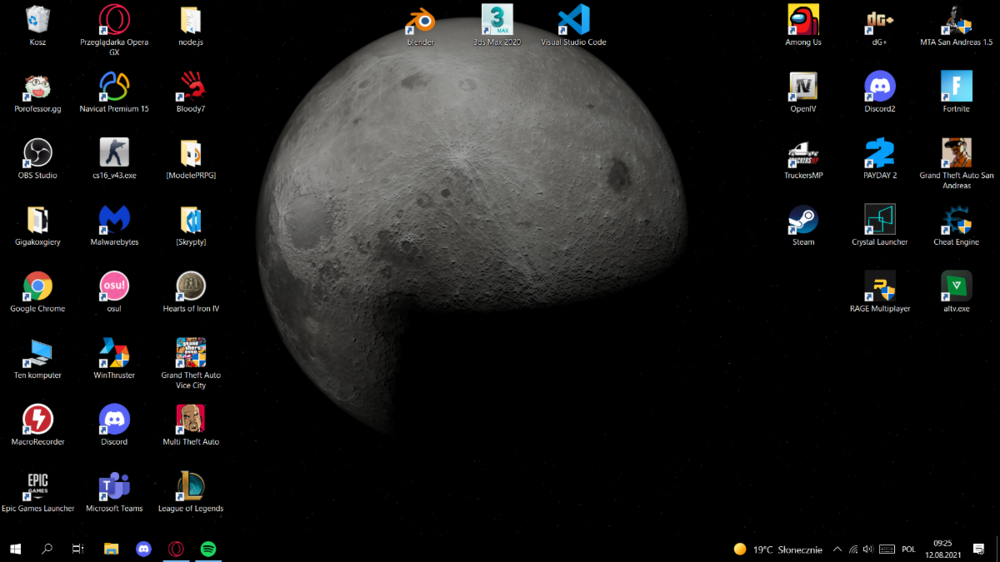Open the touch keyboard tray icon
Image resolution: width=1000 pixels, height=562 pixels.
[x=886, y=549]
